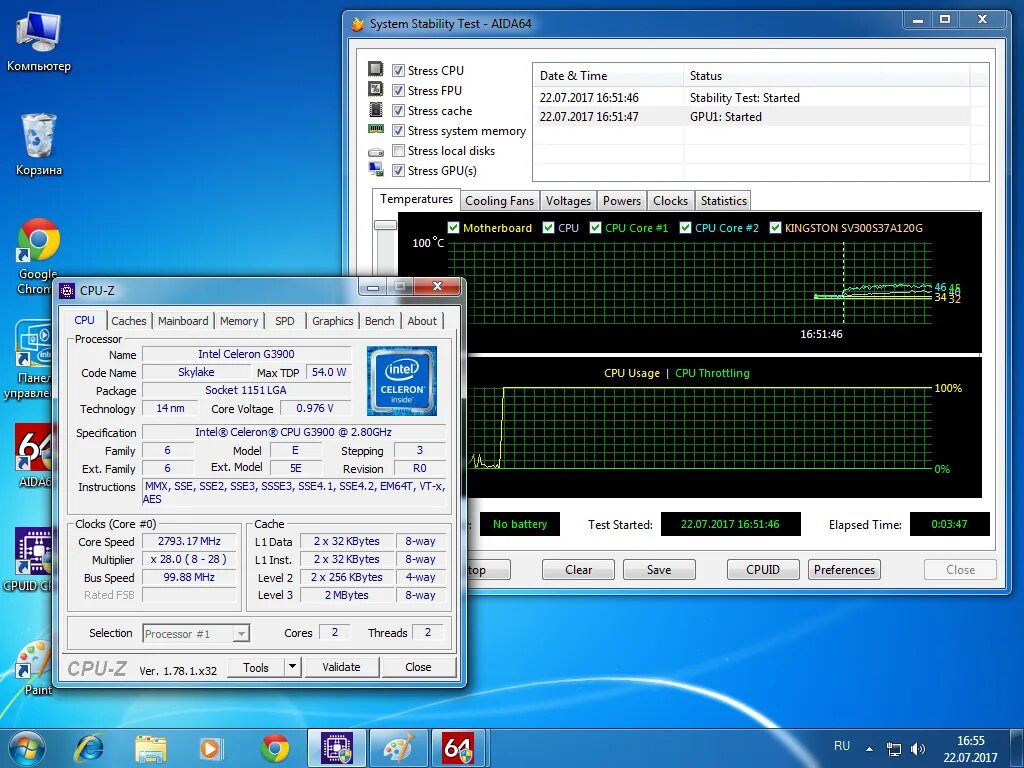The image size is (1024, 768).
Task: Click the network tray icon
Action: pyautogui.click(x=893, y=748)
